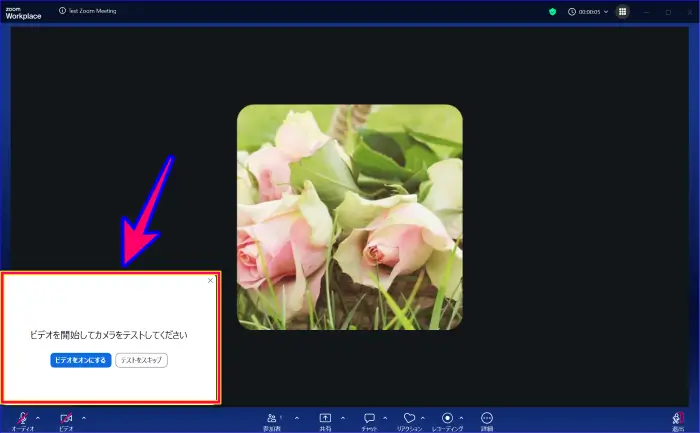Click the blue ビデオをオンにする button

[x=80, y=360]
